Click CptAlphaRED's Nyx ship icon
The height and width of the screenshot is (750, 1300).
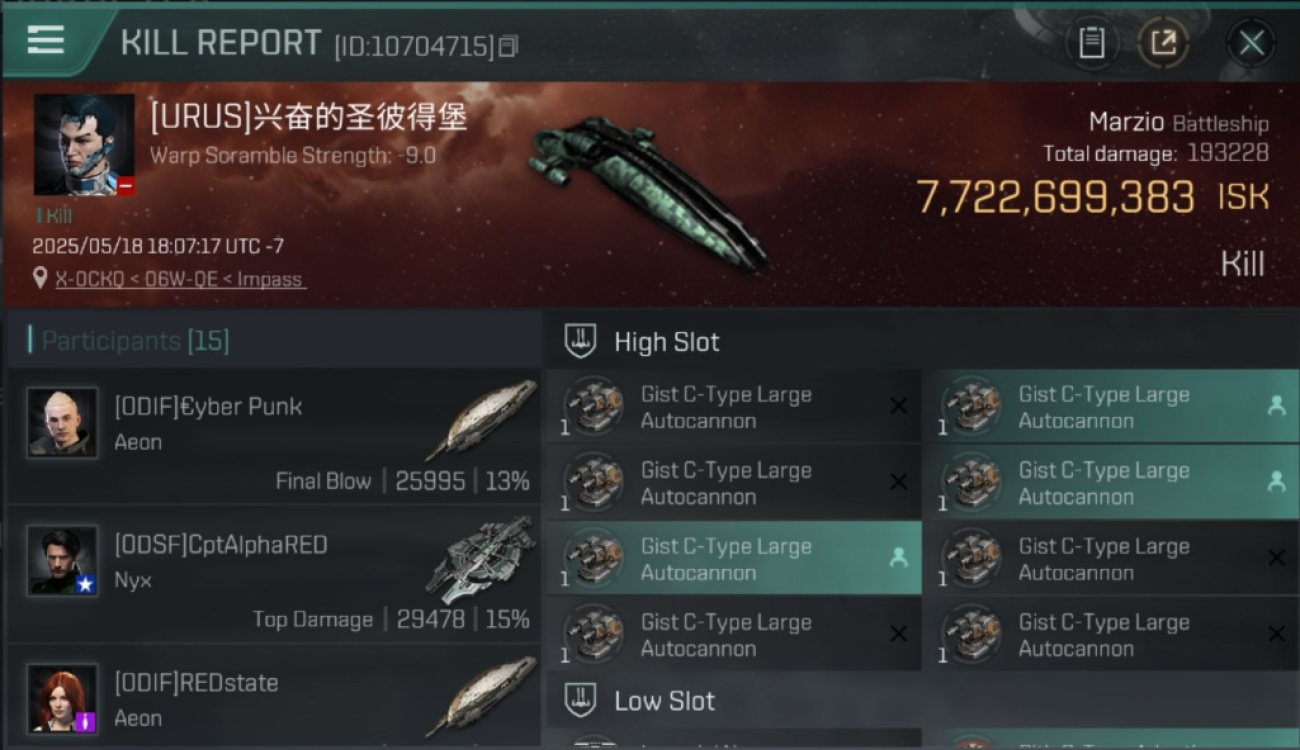[x=482, y=560]
